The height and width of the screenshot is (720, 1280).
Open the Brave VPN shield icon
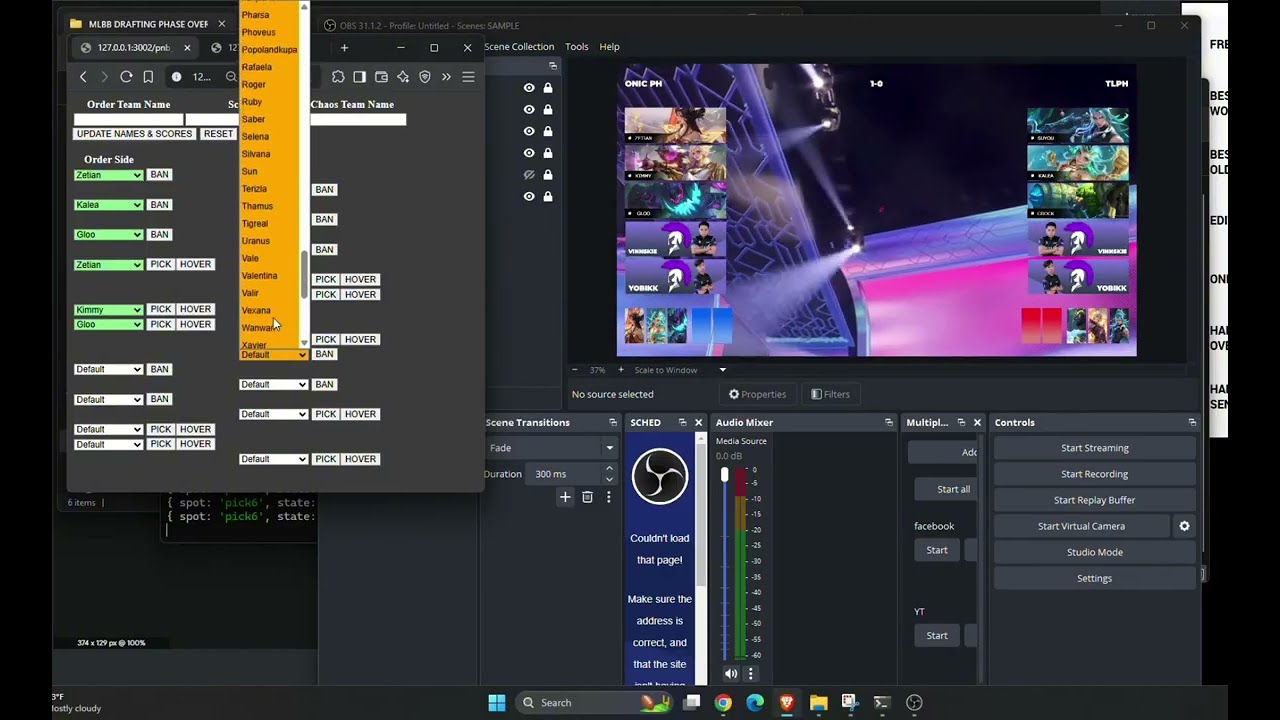click(x=425, y=77)
